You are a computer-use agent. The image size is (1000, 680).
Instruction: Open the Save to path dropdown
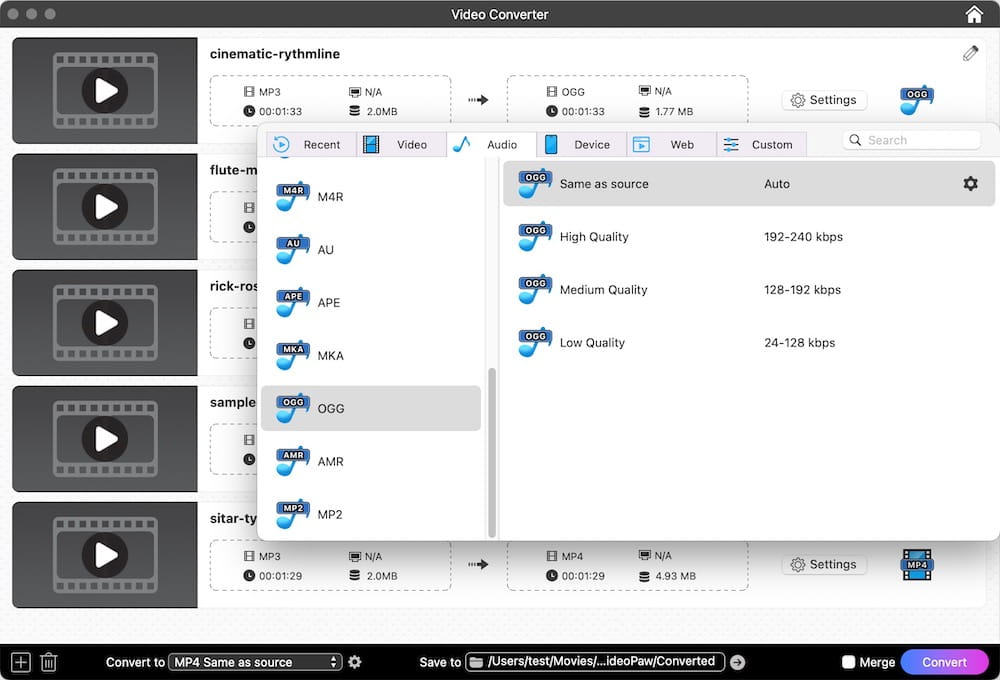click(595, 662)
